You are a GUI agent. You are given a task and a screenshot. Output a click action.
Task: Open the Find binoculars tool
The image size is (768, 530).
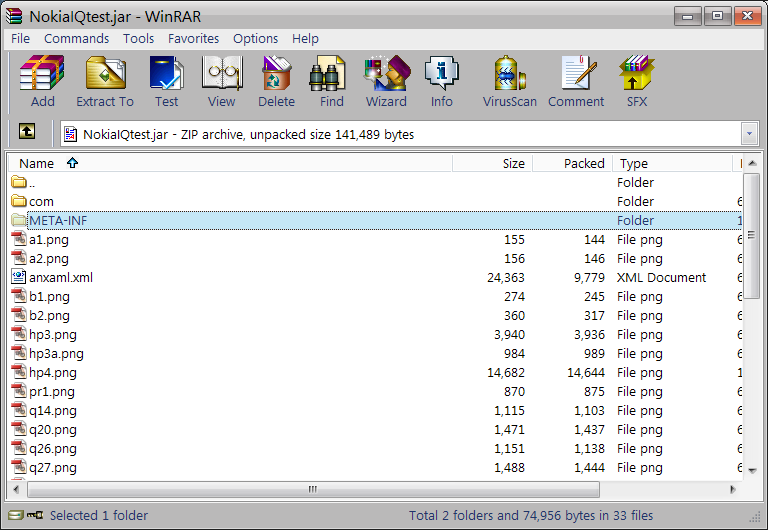pyautogui.click(x=327, y=72)
